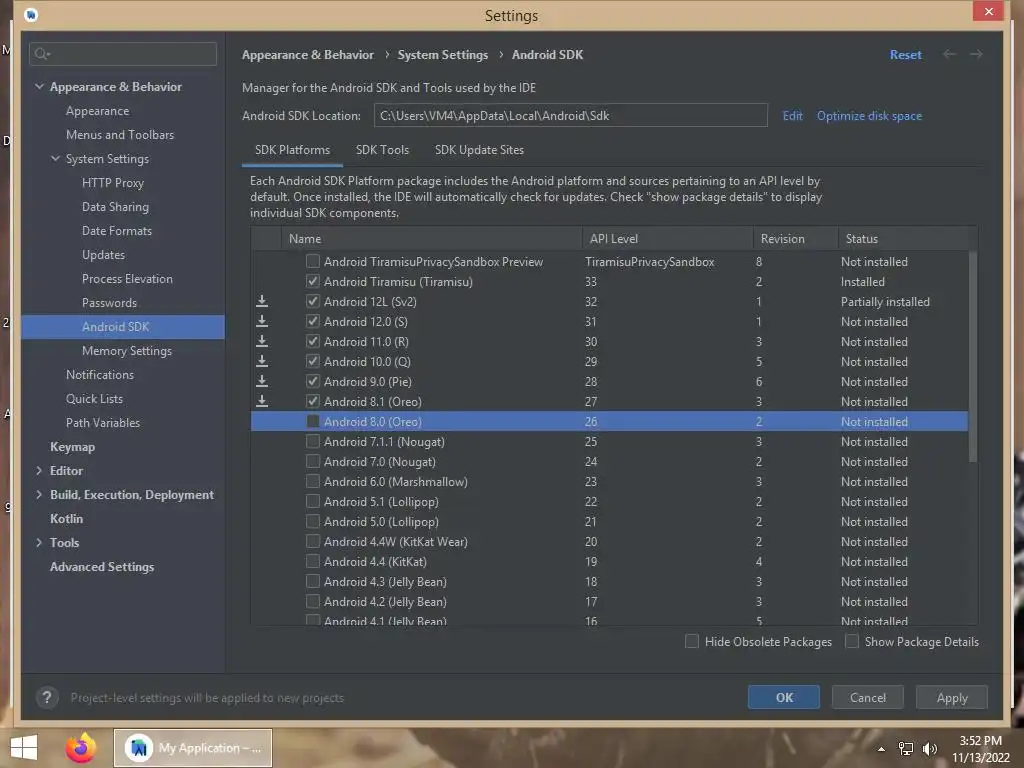
Task: Select the Android 4.3 (Jelly Bean) row
Action: 609,581
